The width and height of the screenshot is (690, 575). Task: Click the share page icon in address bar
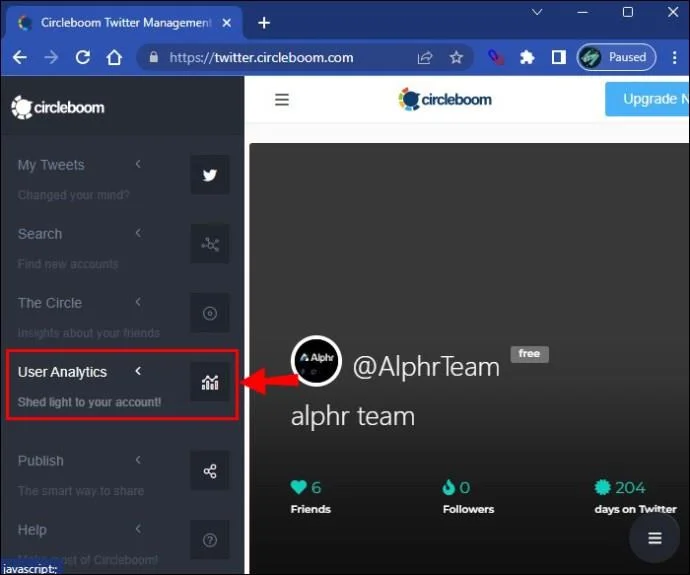pos(425,58)
